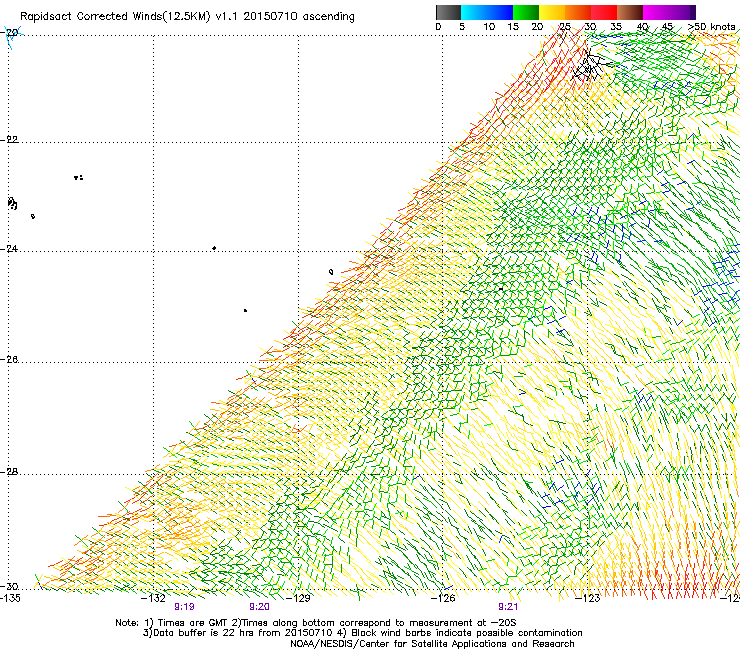Image resolution: width=740 pixels, height=650 pixels.
Task: Select the purple time stamp '9:19'
Action: pos(185,607)
